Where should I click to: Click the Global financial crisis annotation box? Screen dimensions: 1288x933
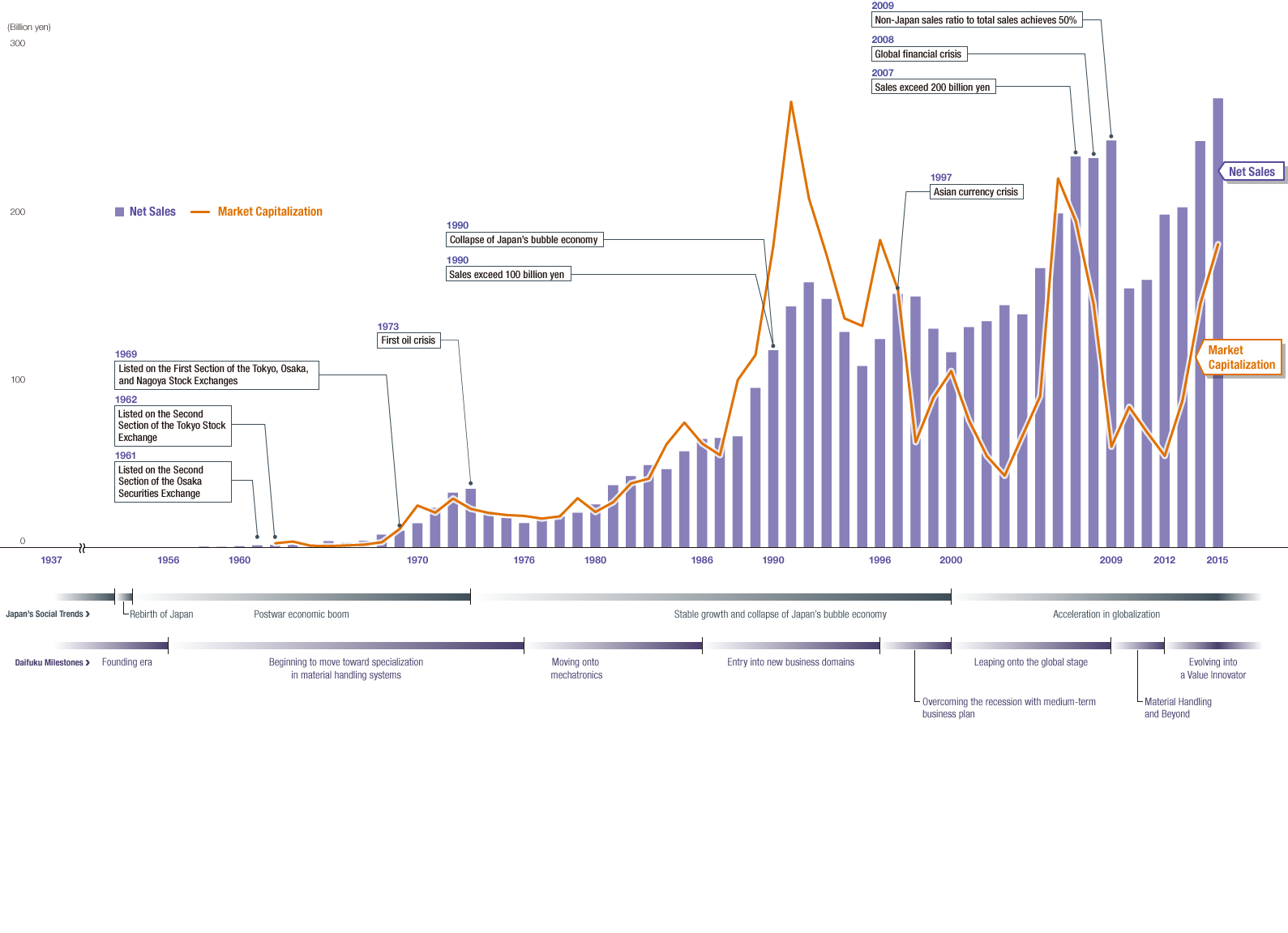tap(918, 54)
